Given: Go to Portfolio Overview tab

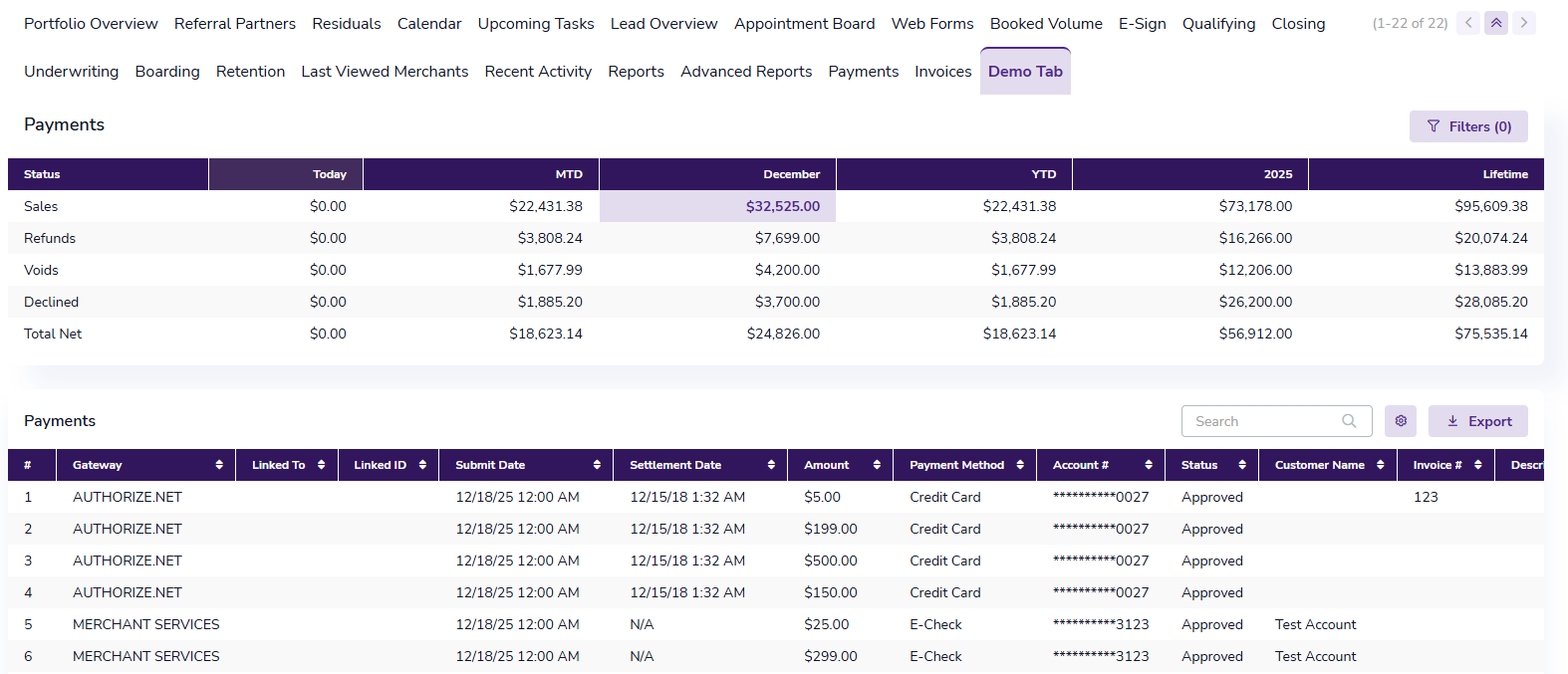Looking at the screenshot, I should [x=91, y=24].
